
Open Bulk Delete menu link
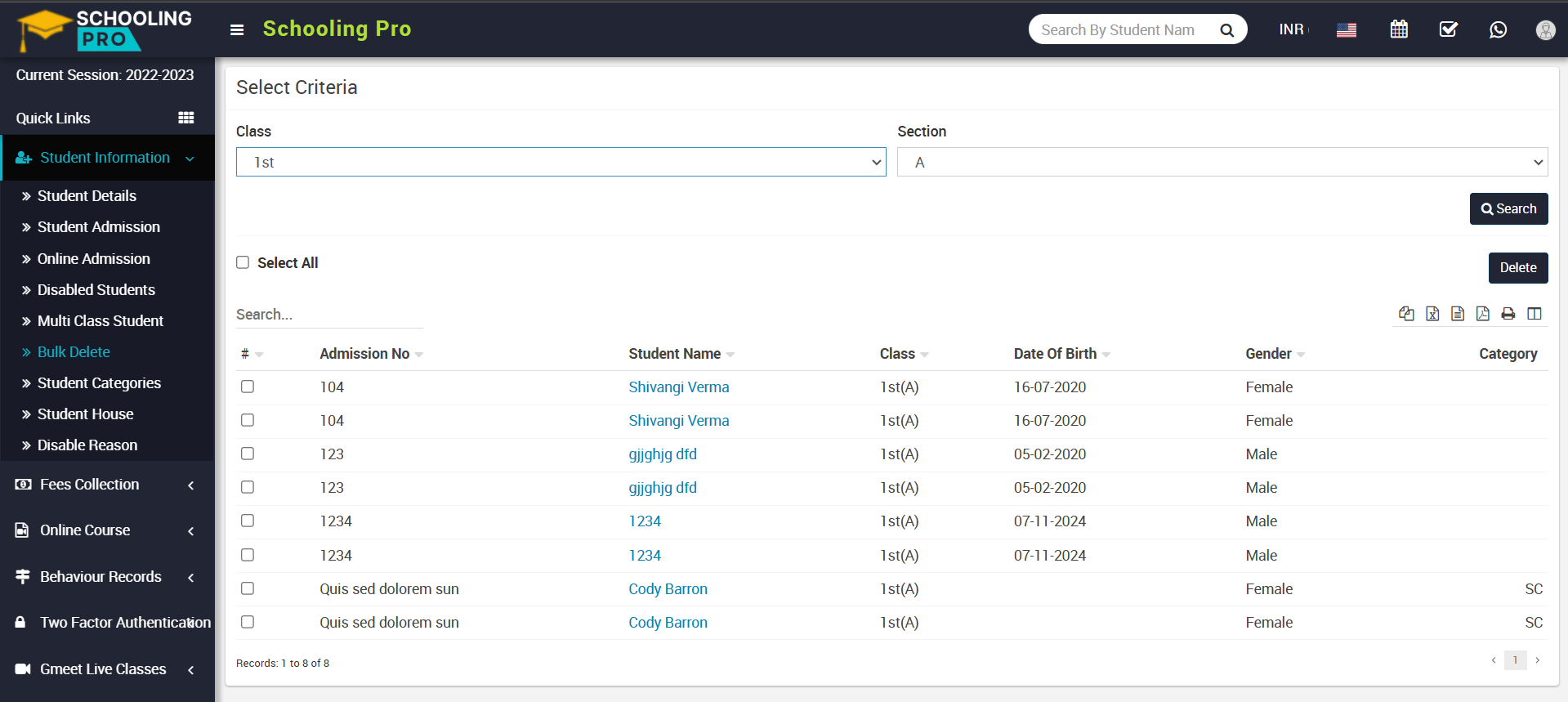(74, 352)
